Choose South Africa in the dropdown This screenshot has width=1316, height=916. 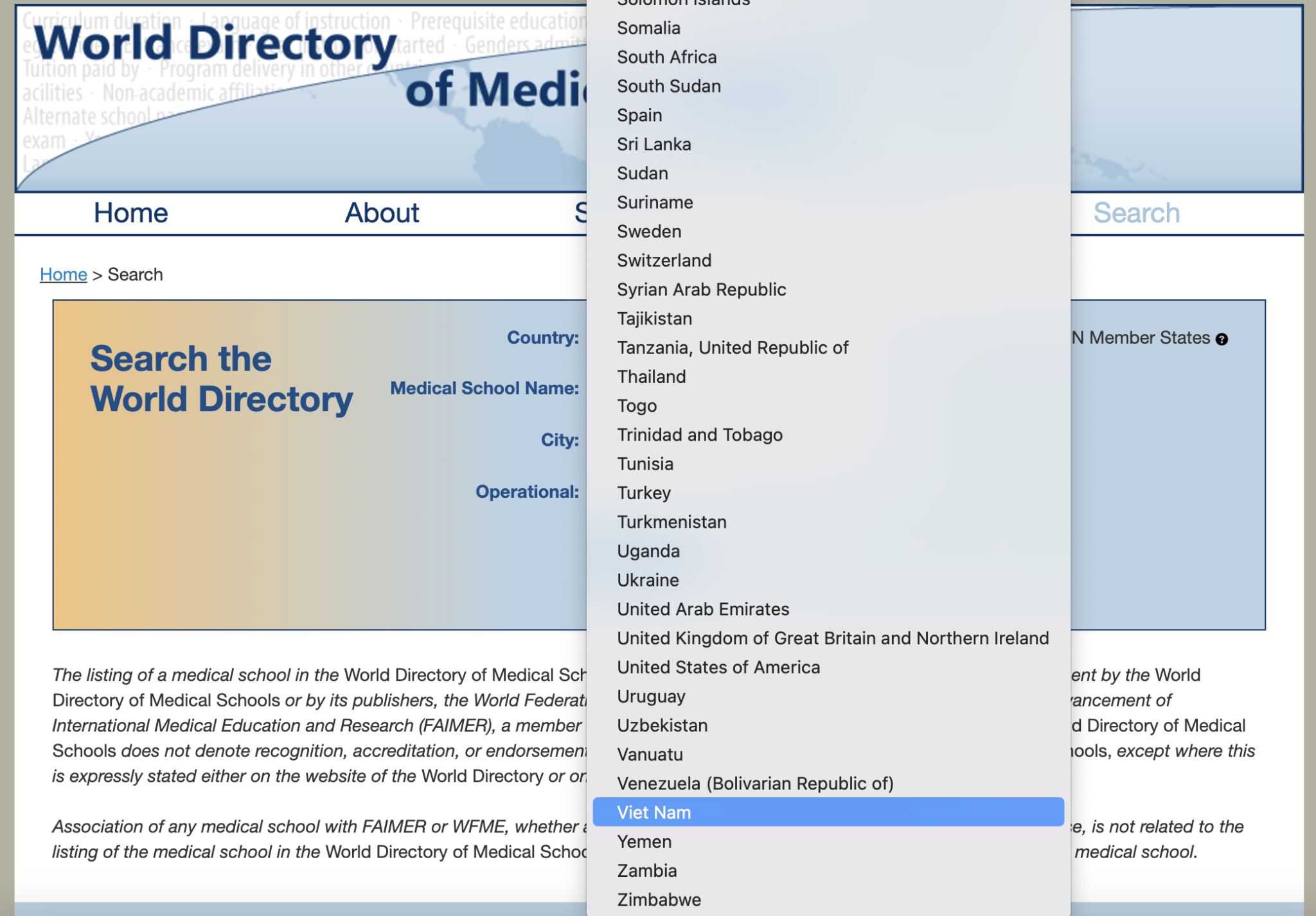828,57
